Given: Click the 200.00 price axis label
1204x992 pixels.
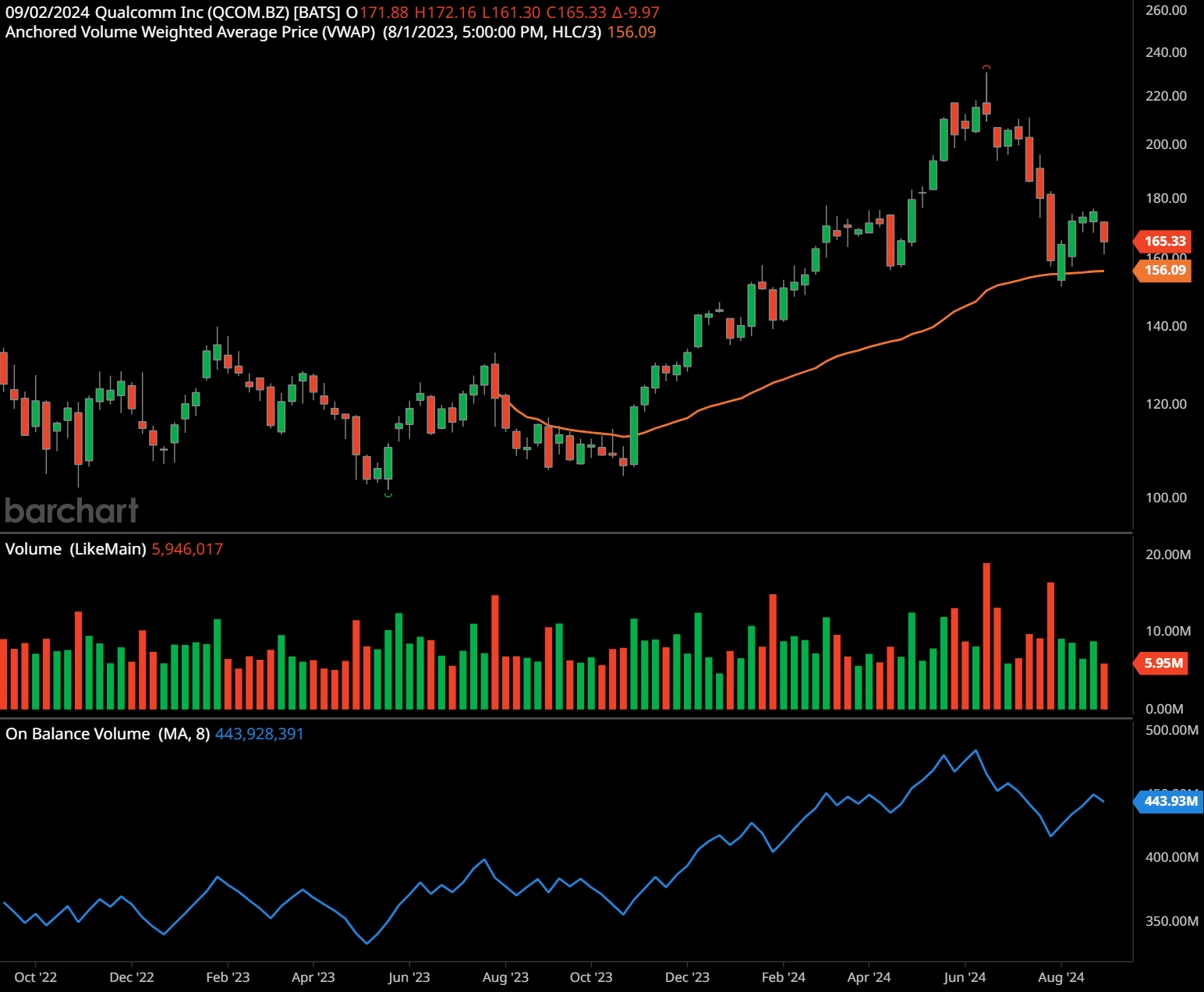Looking at the screenshot, I should [x=1166, y=144].
